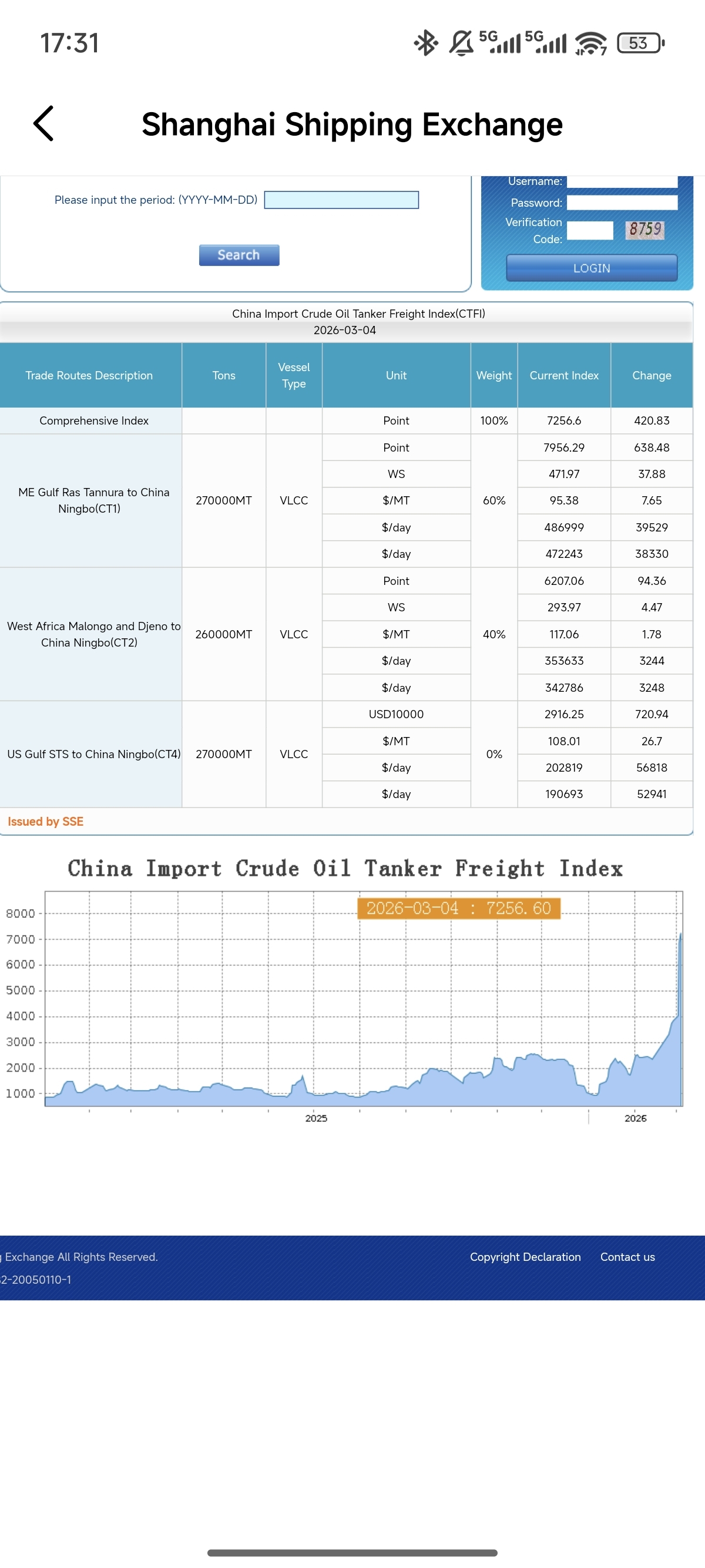The height and width of the screenshot is (1568, 705).
Task: Click the Username input field
Action: pos(622,181)
